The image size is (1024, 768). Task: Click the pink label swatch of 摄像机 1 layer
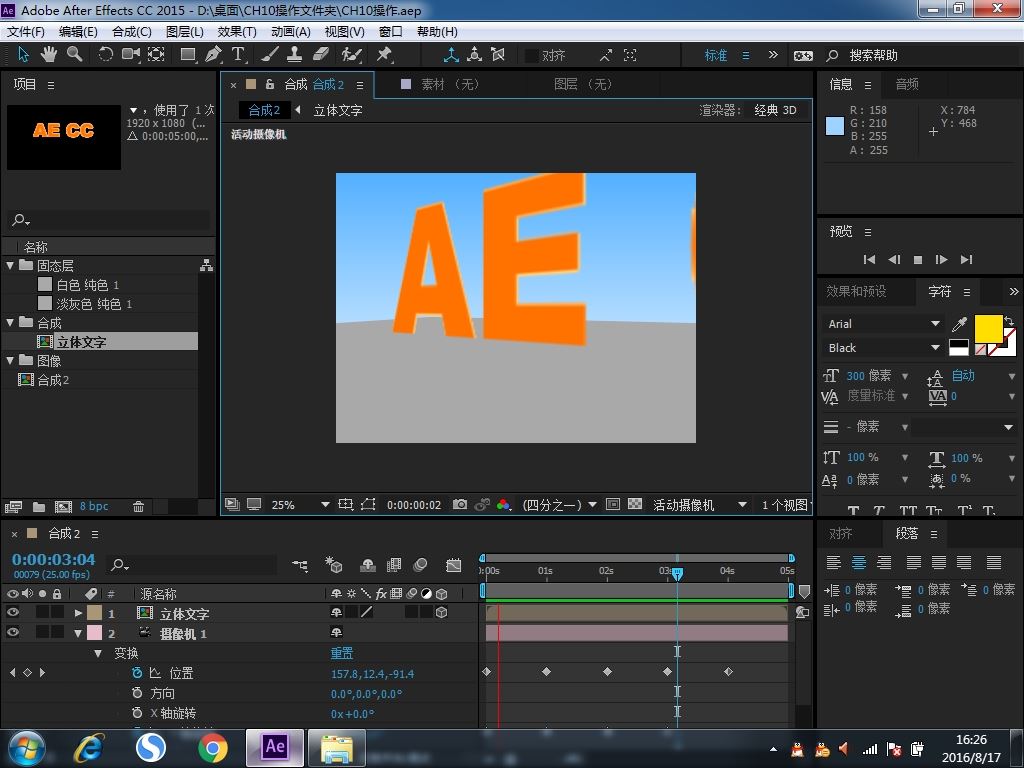click(x=95, y=633)
